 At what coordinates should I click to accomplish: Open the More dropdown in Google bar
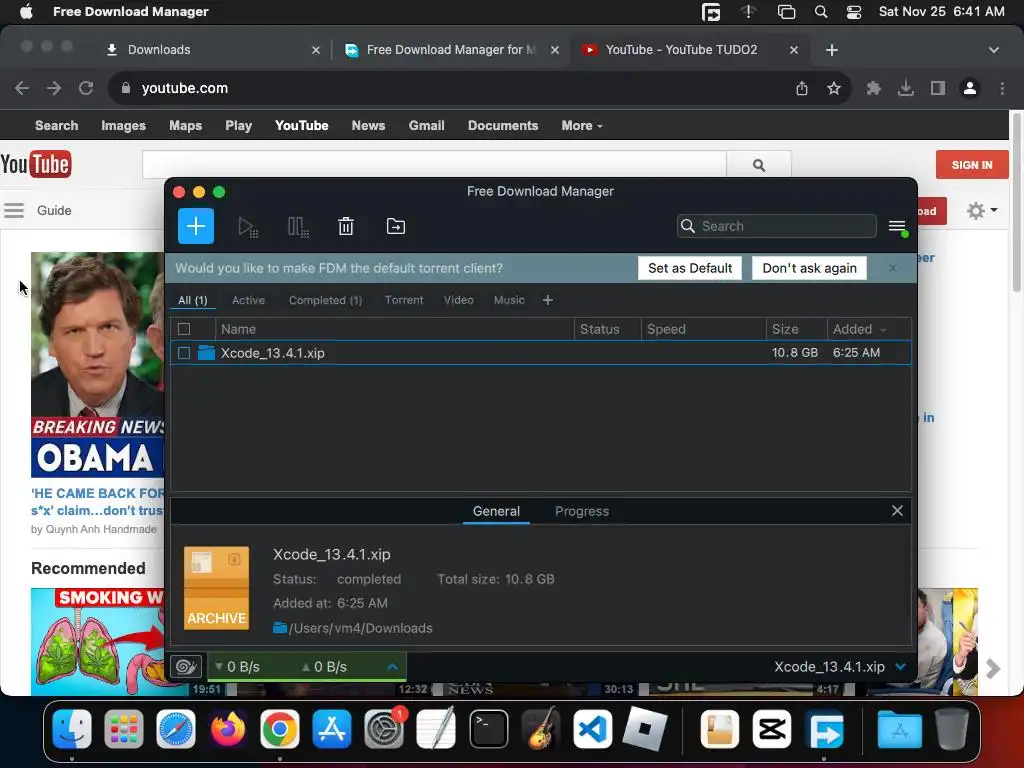pyautogui.click(x=581, y=125)
